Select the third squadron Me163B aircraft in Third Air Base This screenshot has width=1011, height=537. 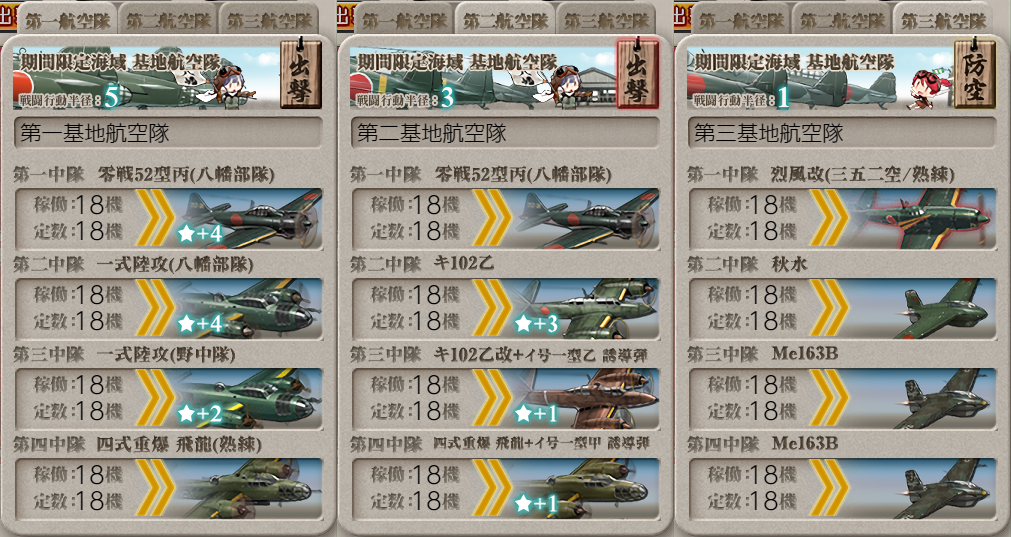point(923,398)
